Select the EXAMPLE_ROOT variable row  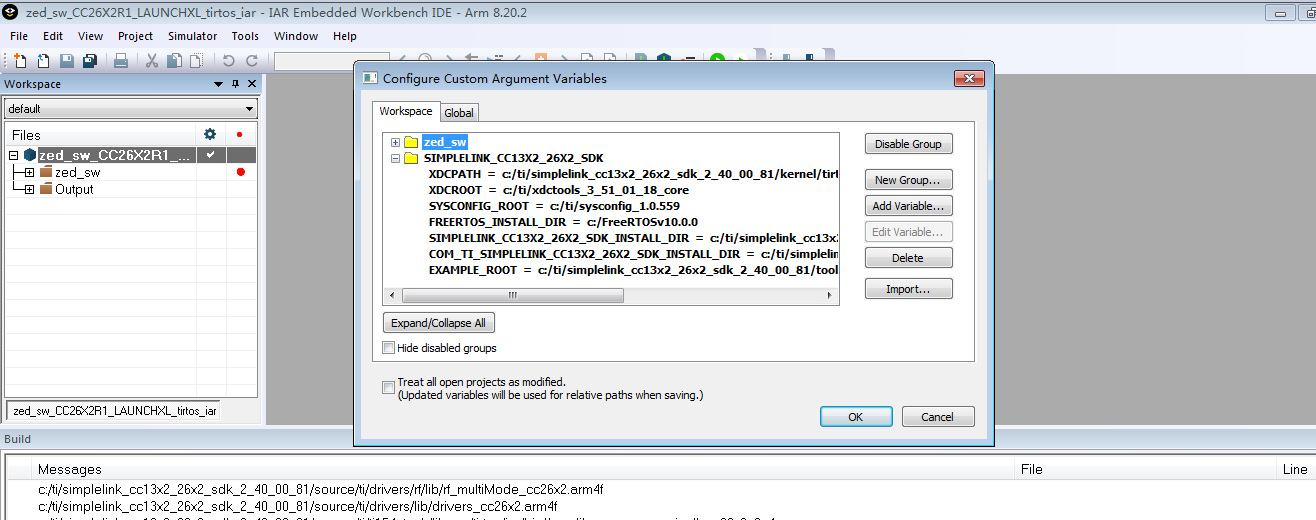point(632,270)
